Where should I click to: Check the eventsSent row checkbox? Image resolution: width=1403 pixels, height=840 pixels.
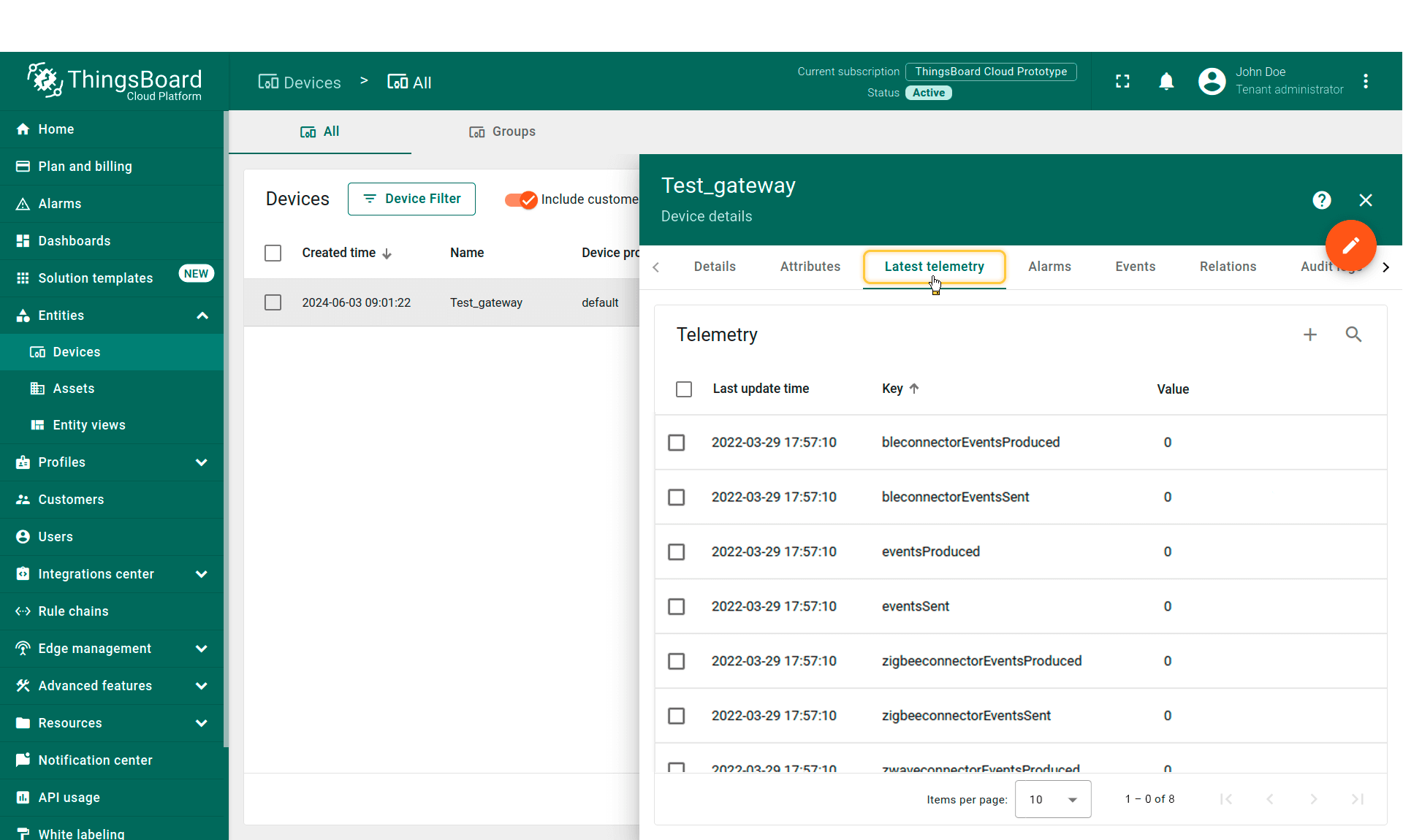click(x=679, y=606)
